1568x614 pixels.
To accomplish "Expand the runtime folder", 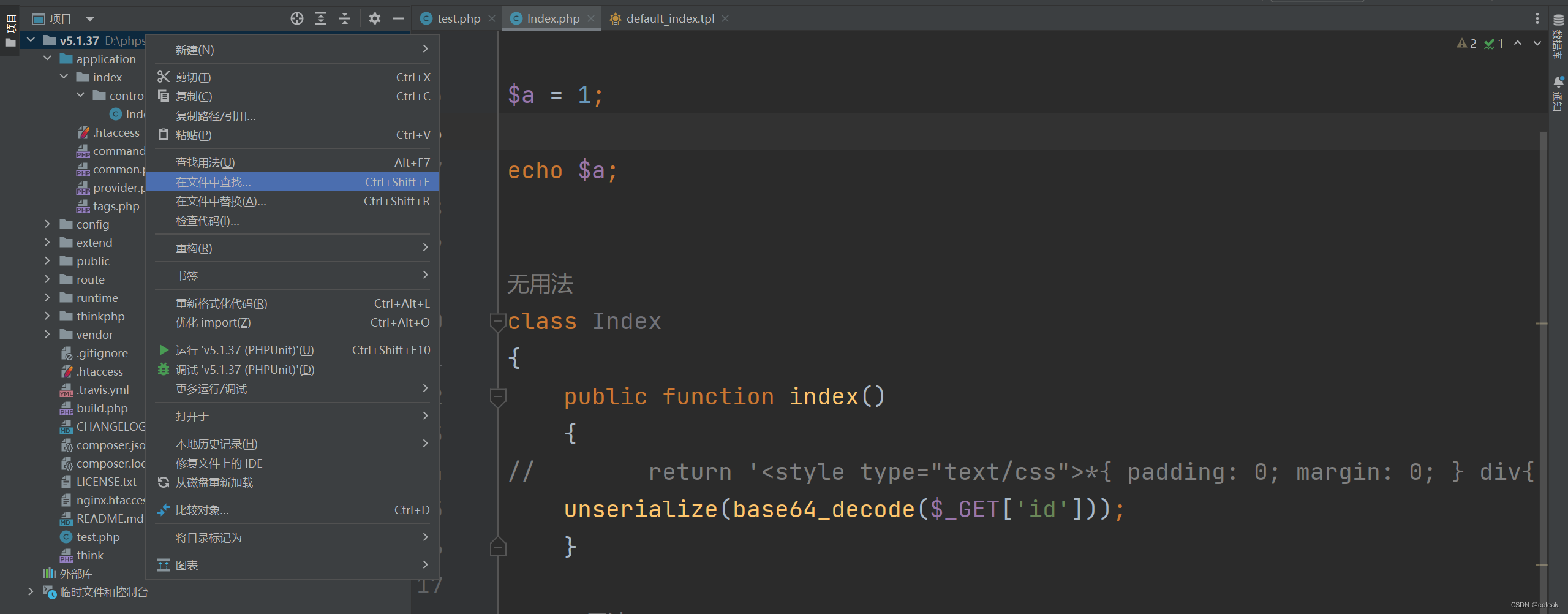I will (x=47, y=298).
